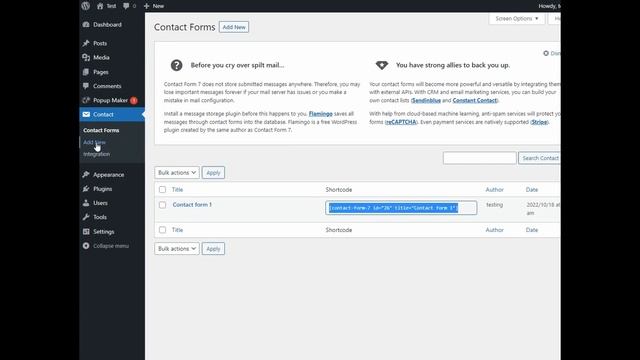
Task: Sort by Title in table footer
Action: 178,230
